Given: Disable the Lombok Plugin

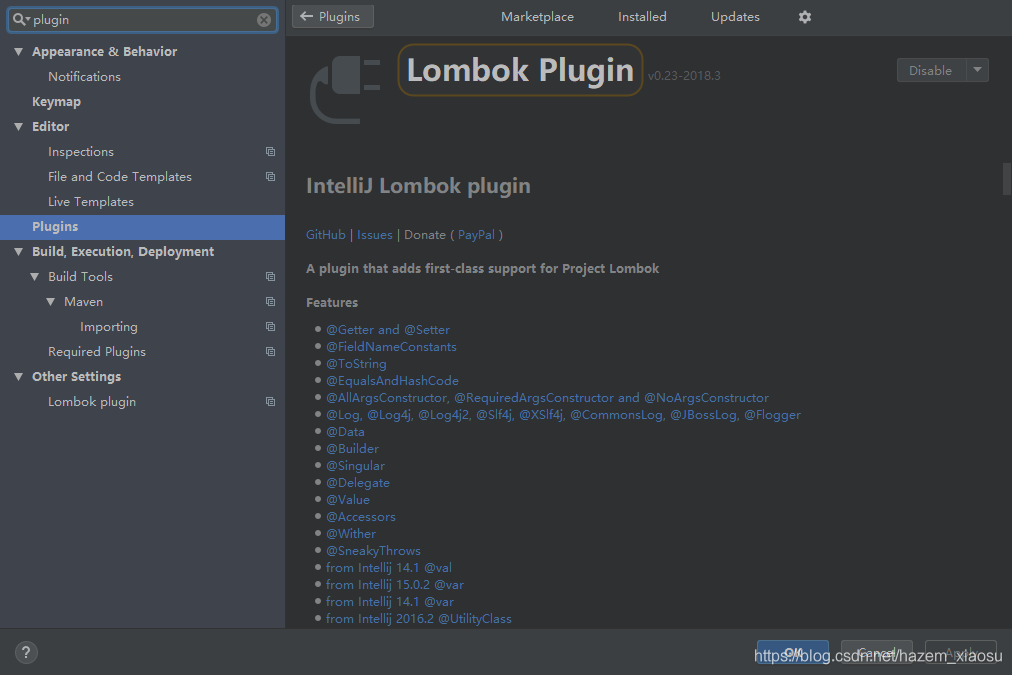Looking at the screenshot, I should coord(931,70).
